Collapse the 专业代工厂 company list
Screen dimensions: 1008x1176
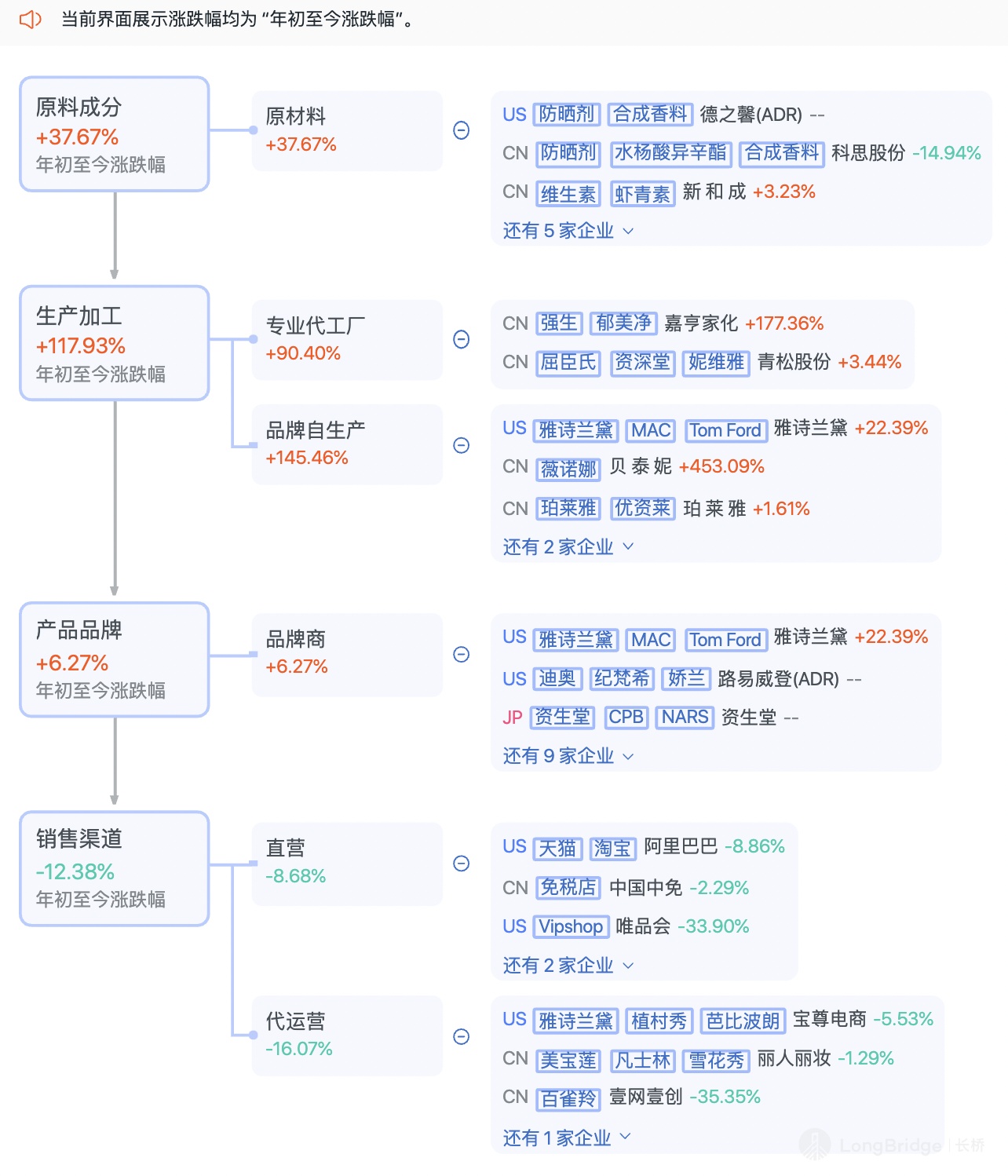pyautogui.click(x=462, y=339)
